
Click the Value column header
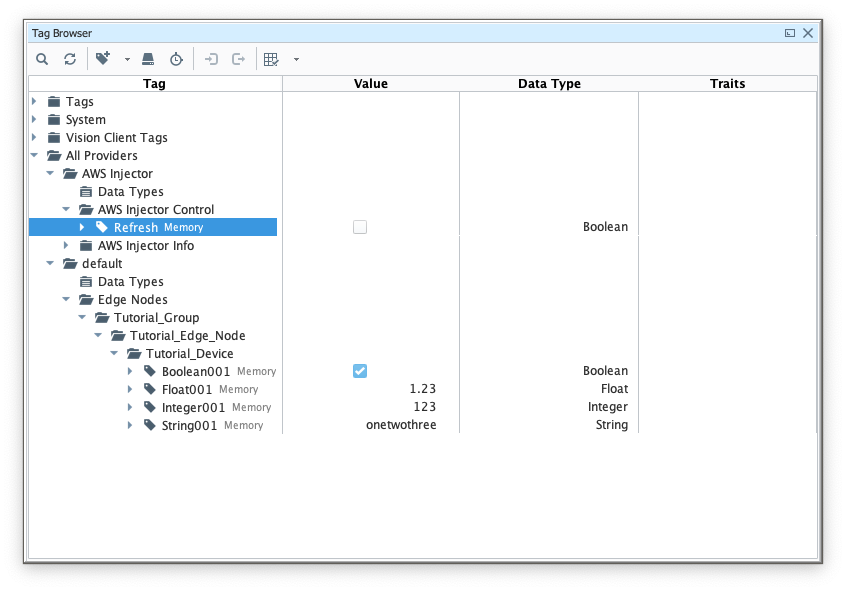click(x=371, y=84)
